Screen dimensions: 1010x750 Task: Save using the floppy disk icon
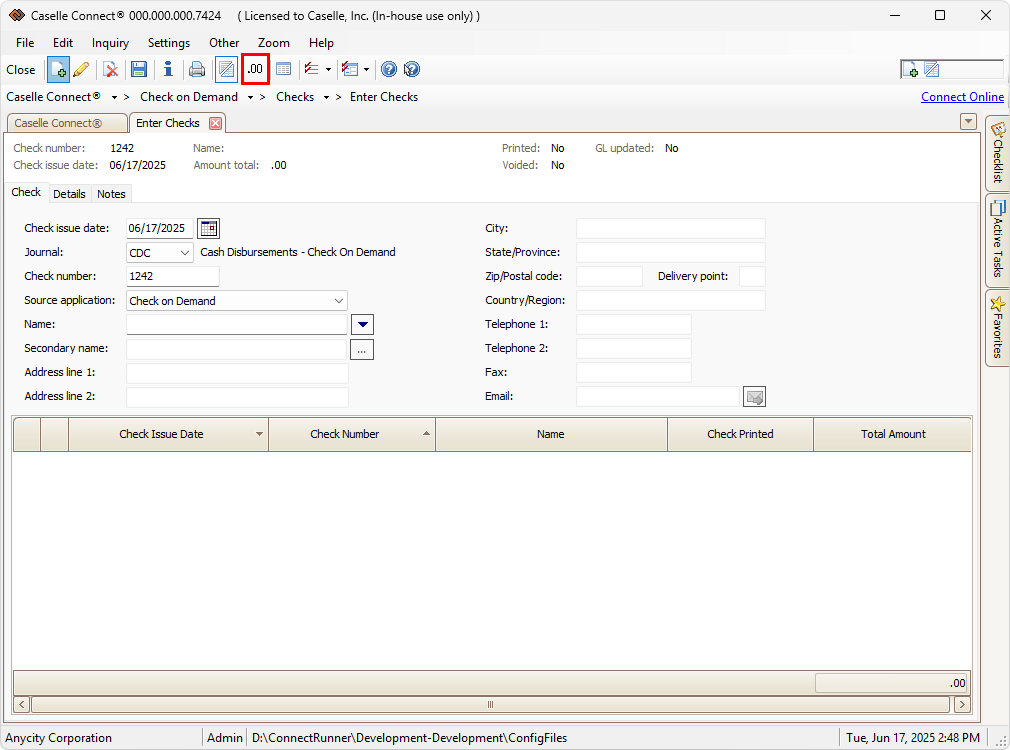(139, 70)
